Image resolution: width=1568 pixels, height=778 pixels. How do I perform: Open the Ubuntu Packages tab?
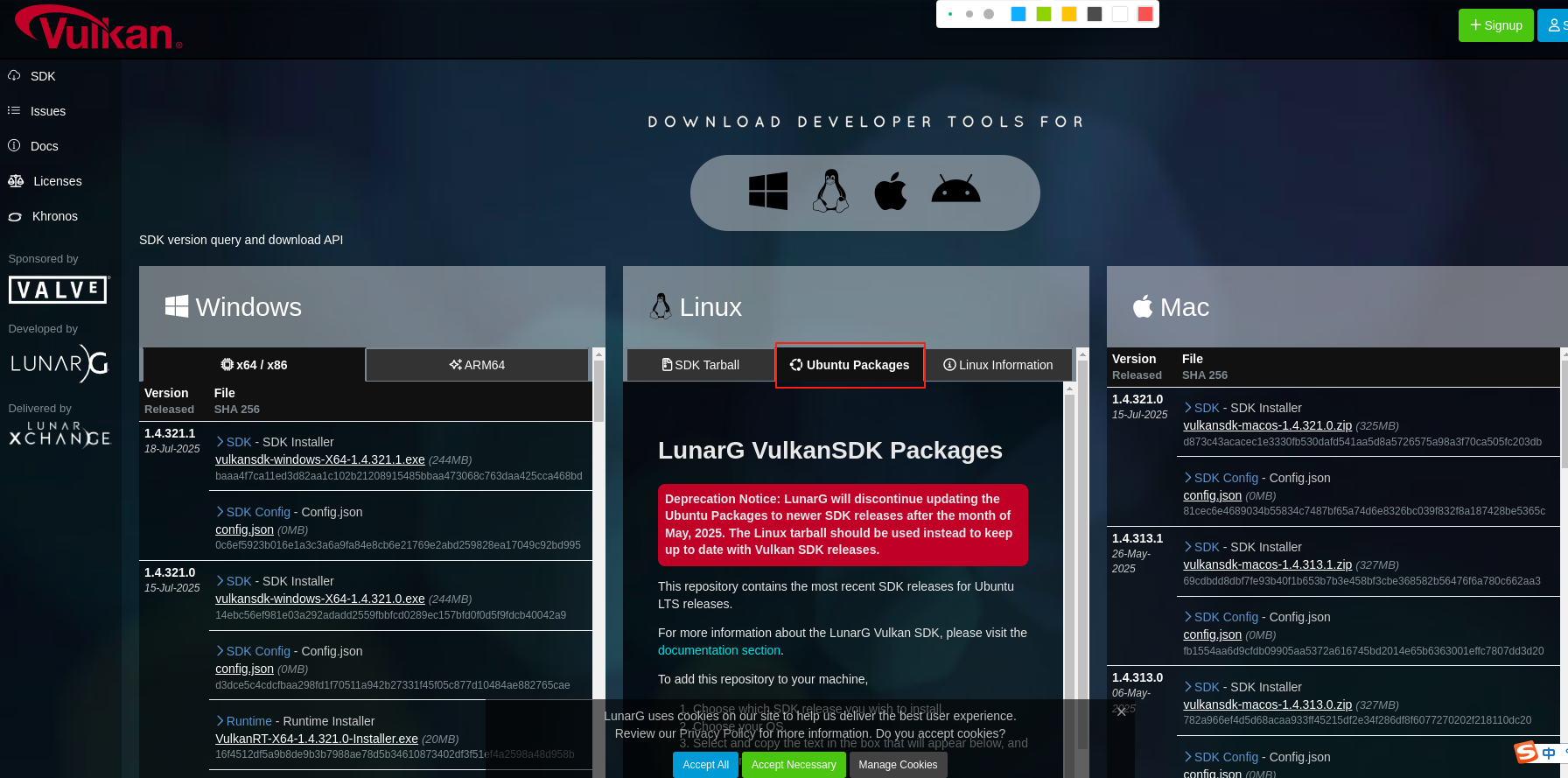pyautogui.click(x=850, y=365)
